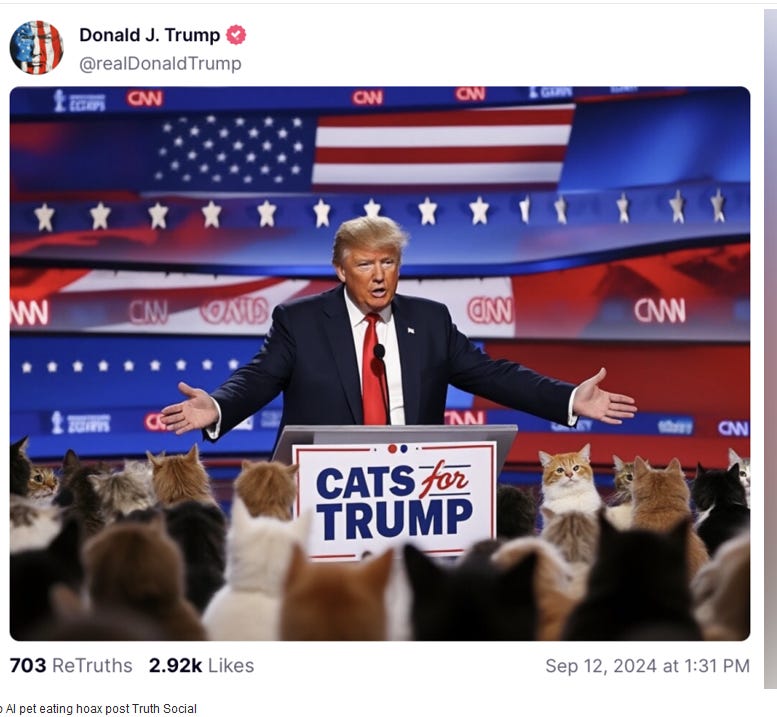Click the white CNN logo on the red panel

[660, 311]
